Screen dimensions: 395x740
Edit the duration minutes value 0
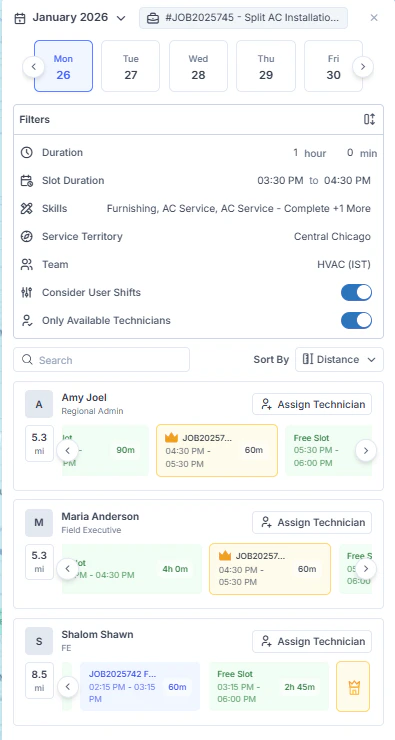[x=350, y=152]
